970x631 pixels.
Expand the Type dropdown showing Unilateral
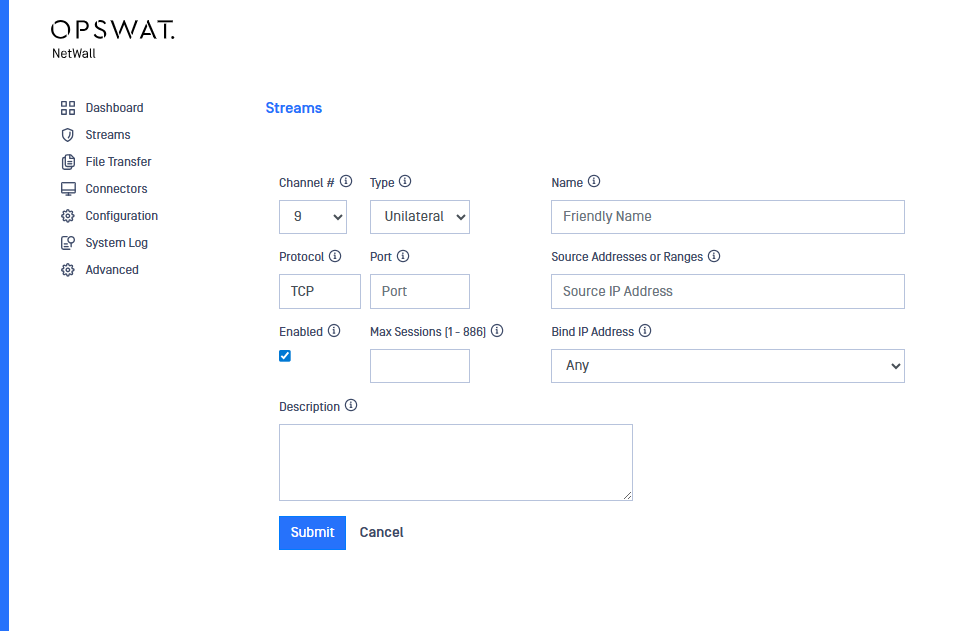pos(419,217)
